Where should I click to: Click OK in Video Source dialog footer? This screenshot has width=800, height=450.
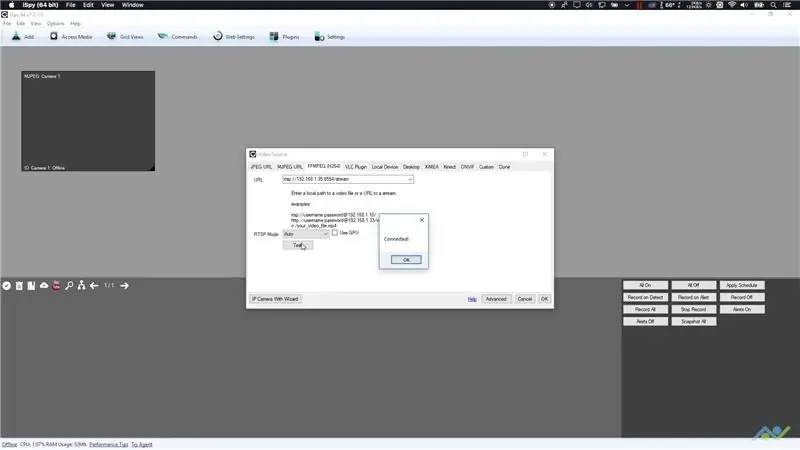pos(544,299)
